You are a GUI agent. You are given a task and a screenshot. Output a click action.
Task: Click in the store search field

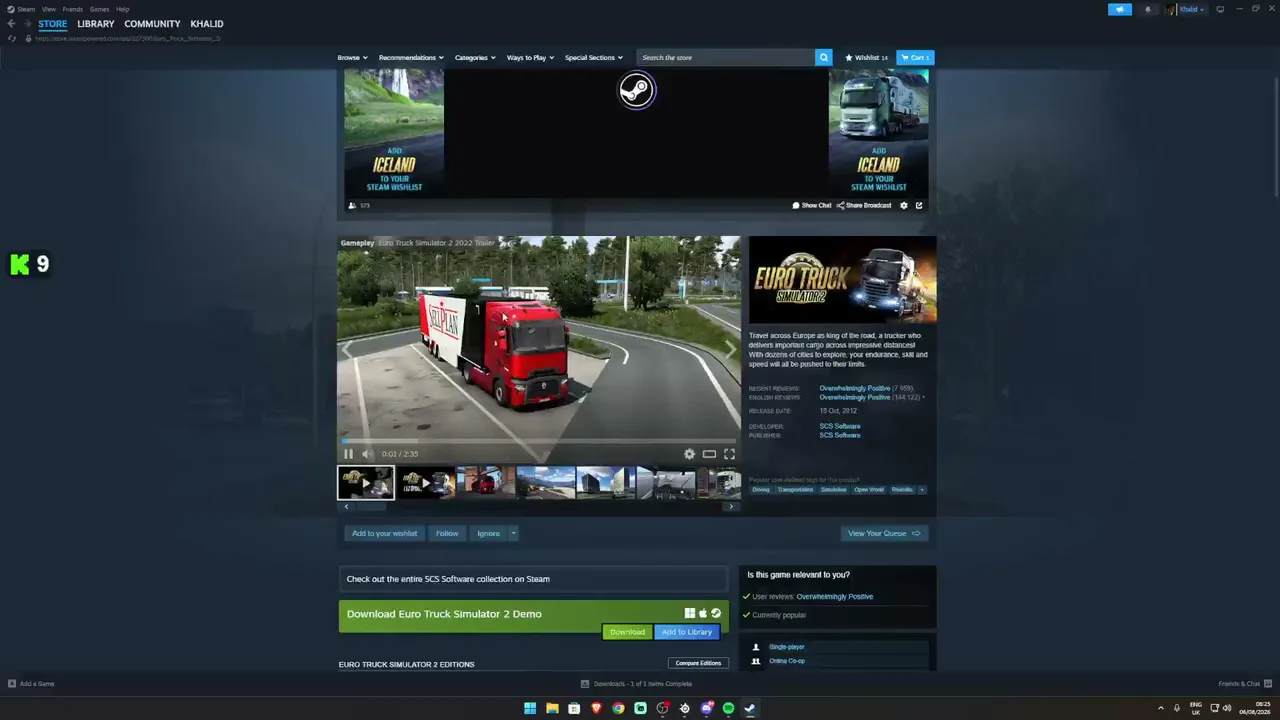click(726, 58)
